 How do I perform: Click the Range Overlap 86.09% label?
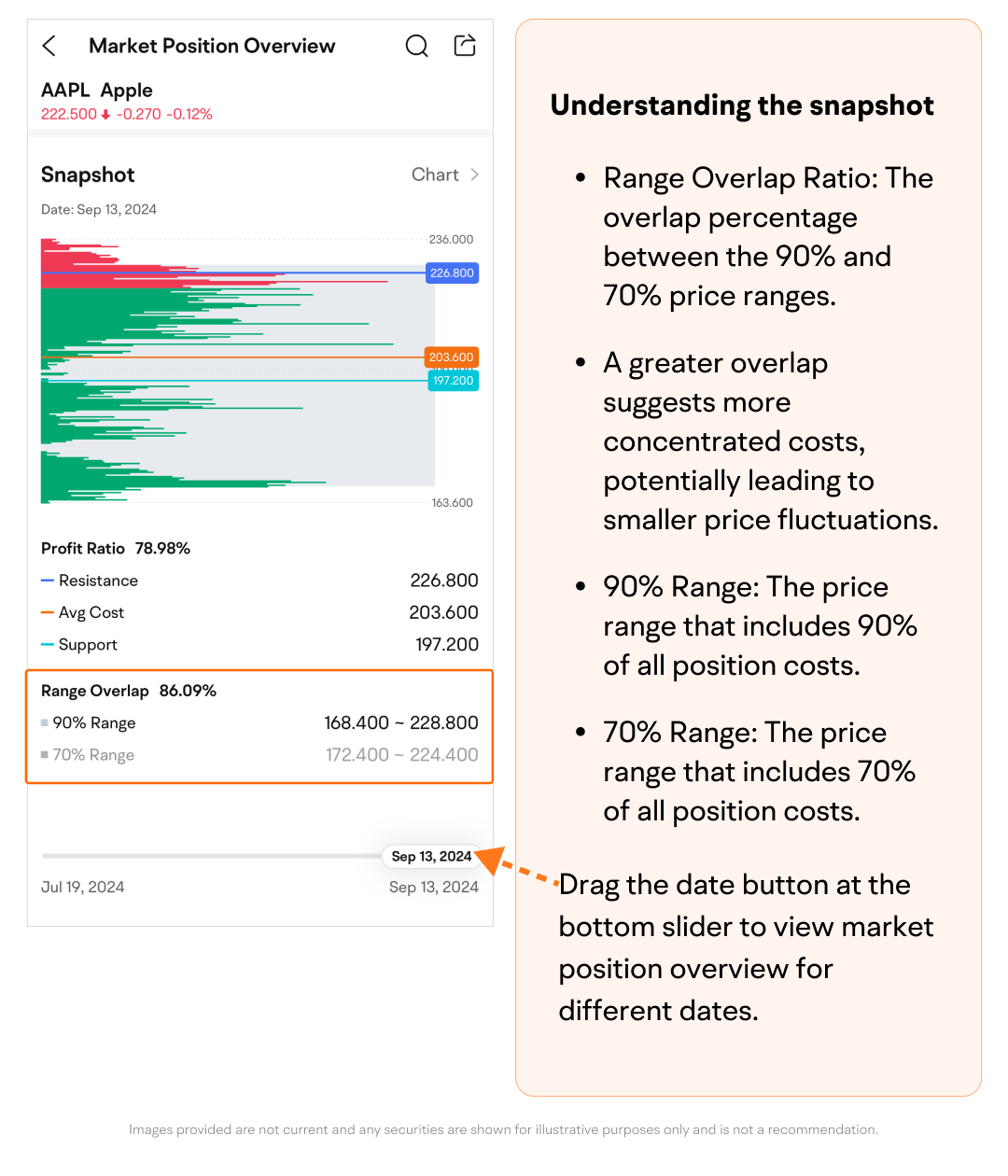click(129, 691)
